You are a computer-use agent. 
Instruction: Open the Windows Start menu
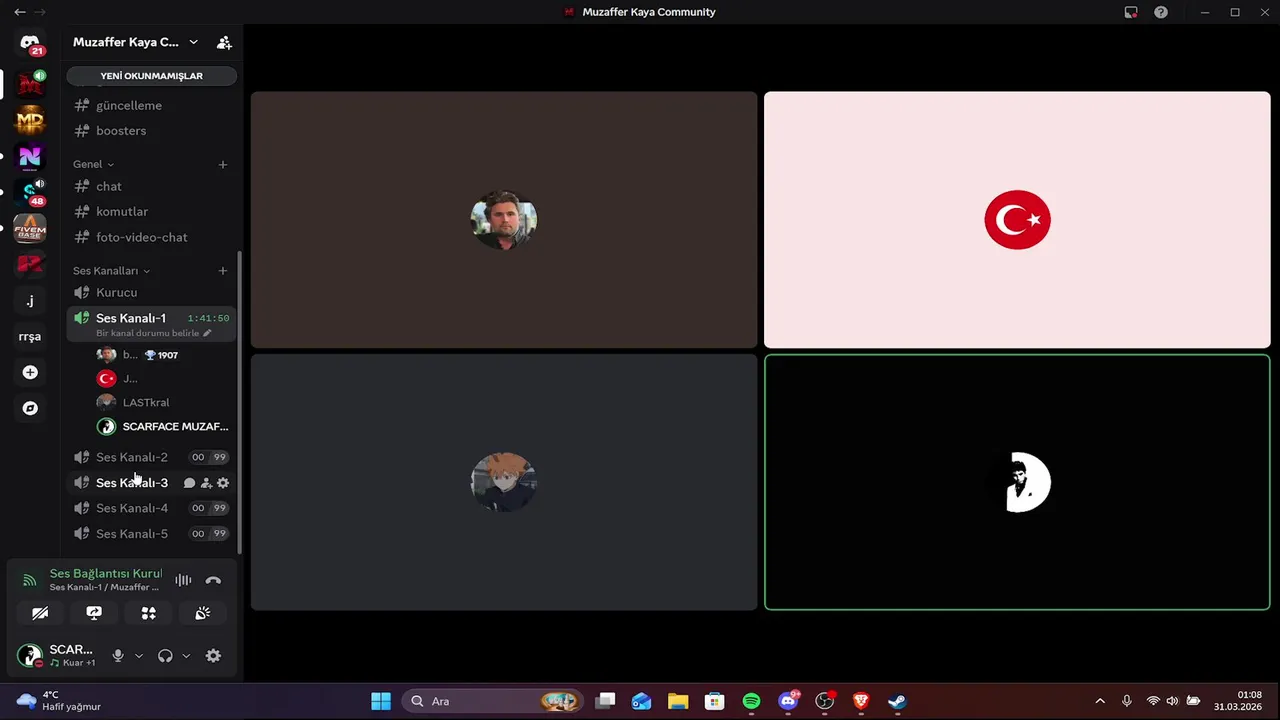(x=381, y=701)
